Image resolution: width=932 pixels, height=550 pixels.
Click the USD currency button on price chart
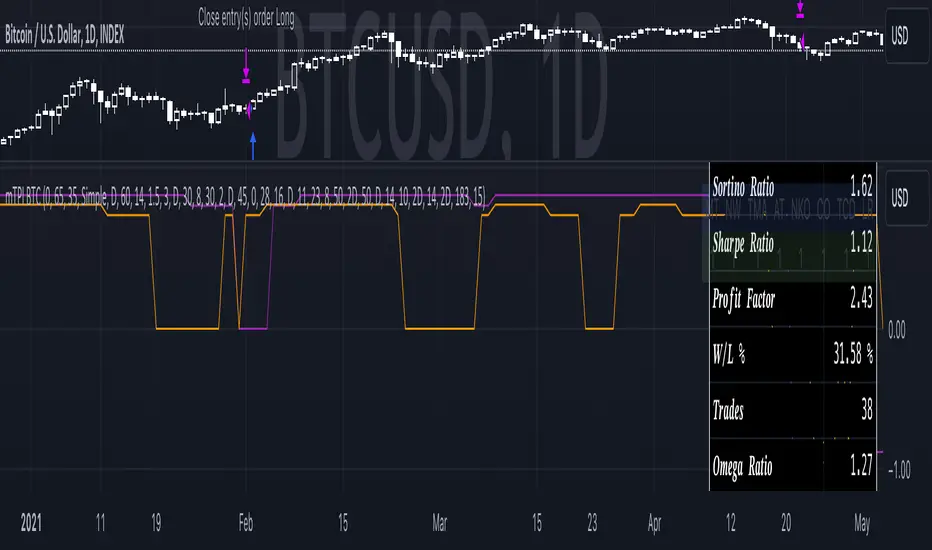pyautogui.click(x=906, y=36)
